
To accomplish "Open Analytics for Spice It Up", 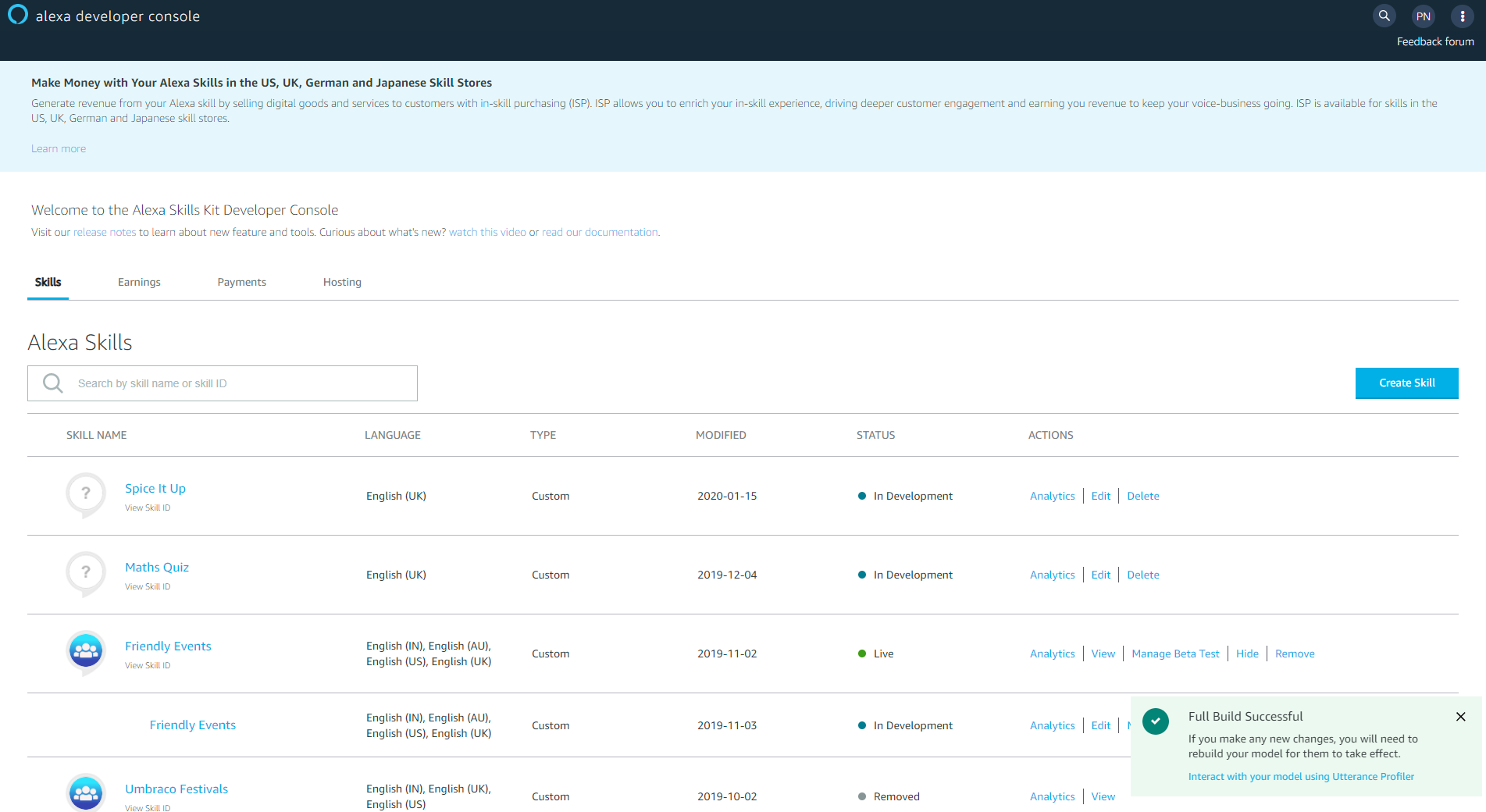I will (x=1052, y=496).
